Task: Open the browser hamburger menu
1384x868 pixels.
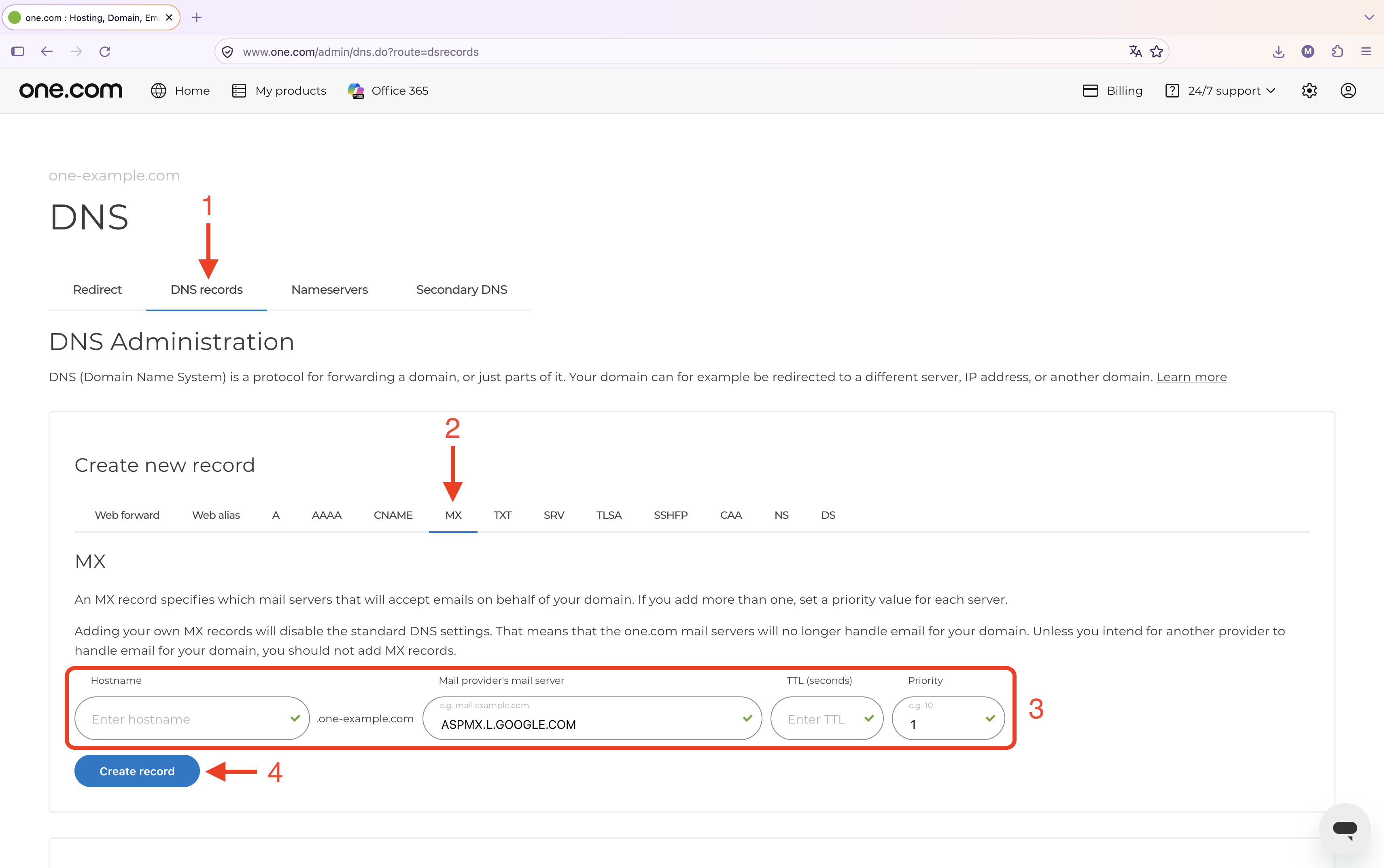Action: point(1366,52)
